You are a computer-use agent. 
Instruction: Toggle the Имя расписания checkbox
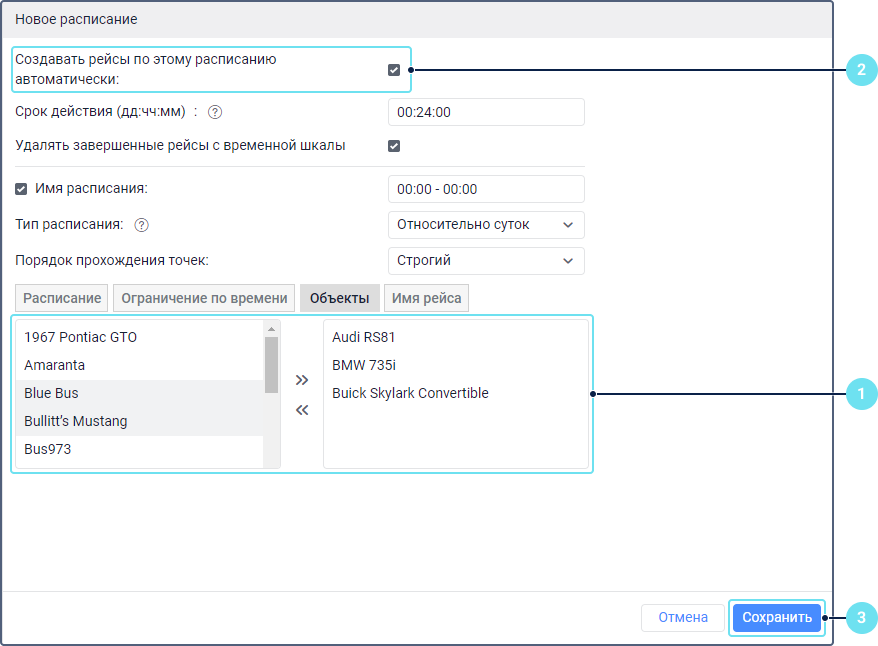[x=22, y=189]
